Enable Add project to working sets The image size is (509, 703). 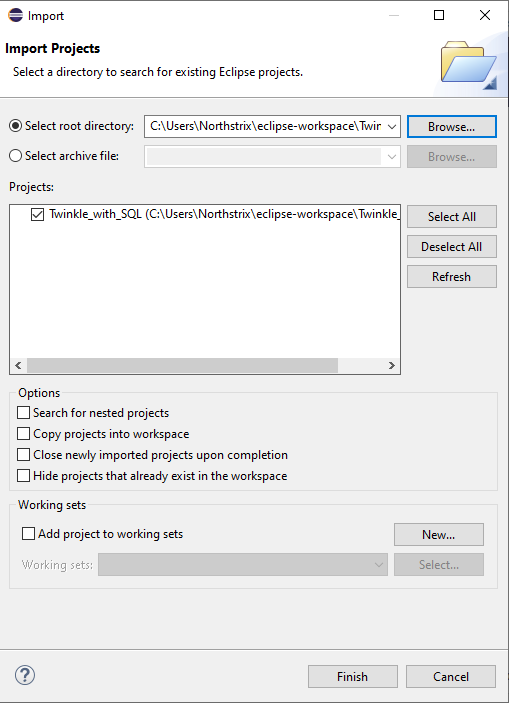28,534
